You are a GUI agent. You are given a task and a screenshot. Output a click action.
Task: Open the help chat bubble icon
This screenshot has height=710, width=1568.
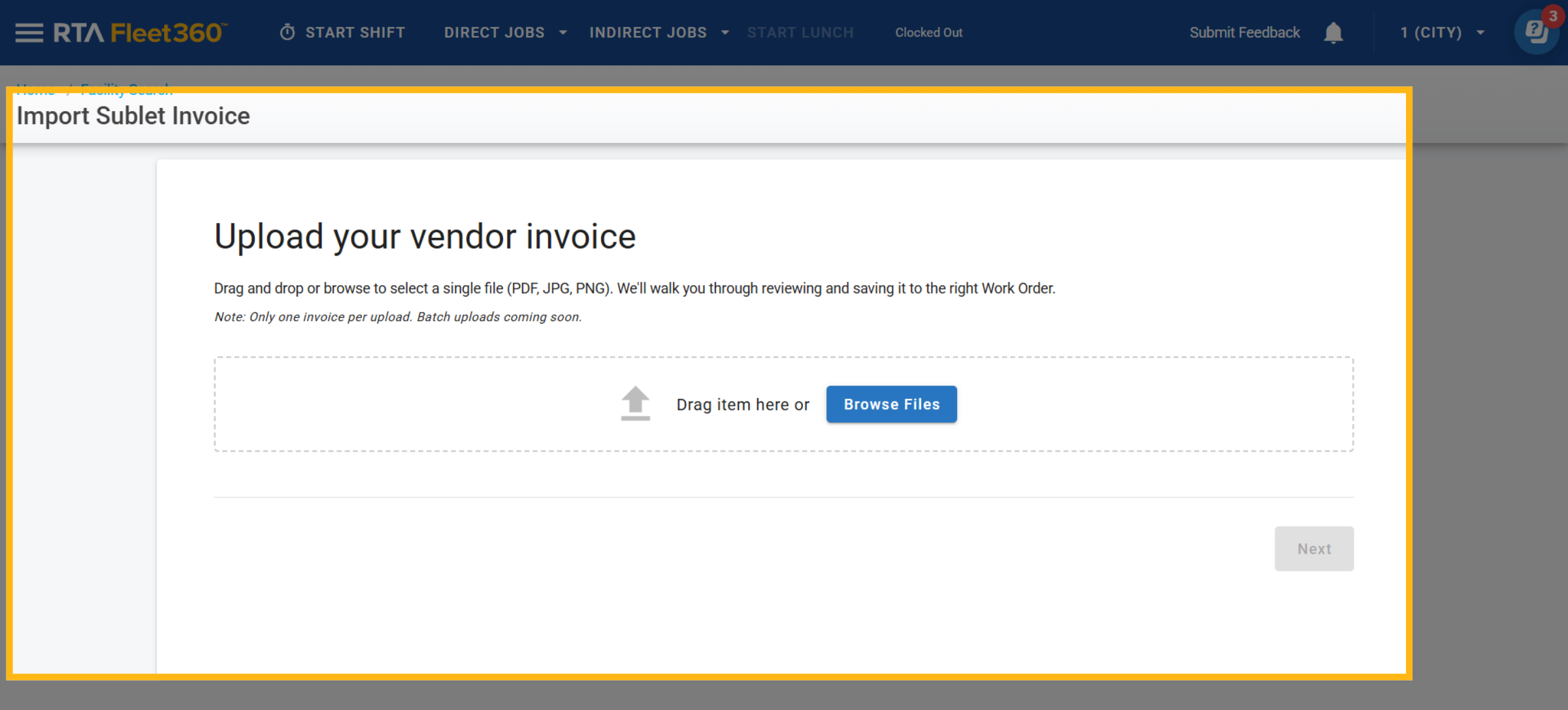pyautogui.click(x=1535, y=33)
